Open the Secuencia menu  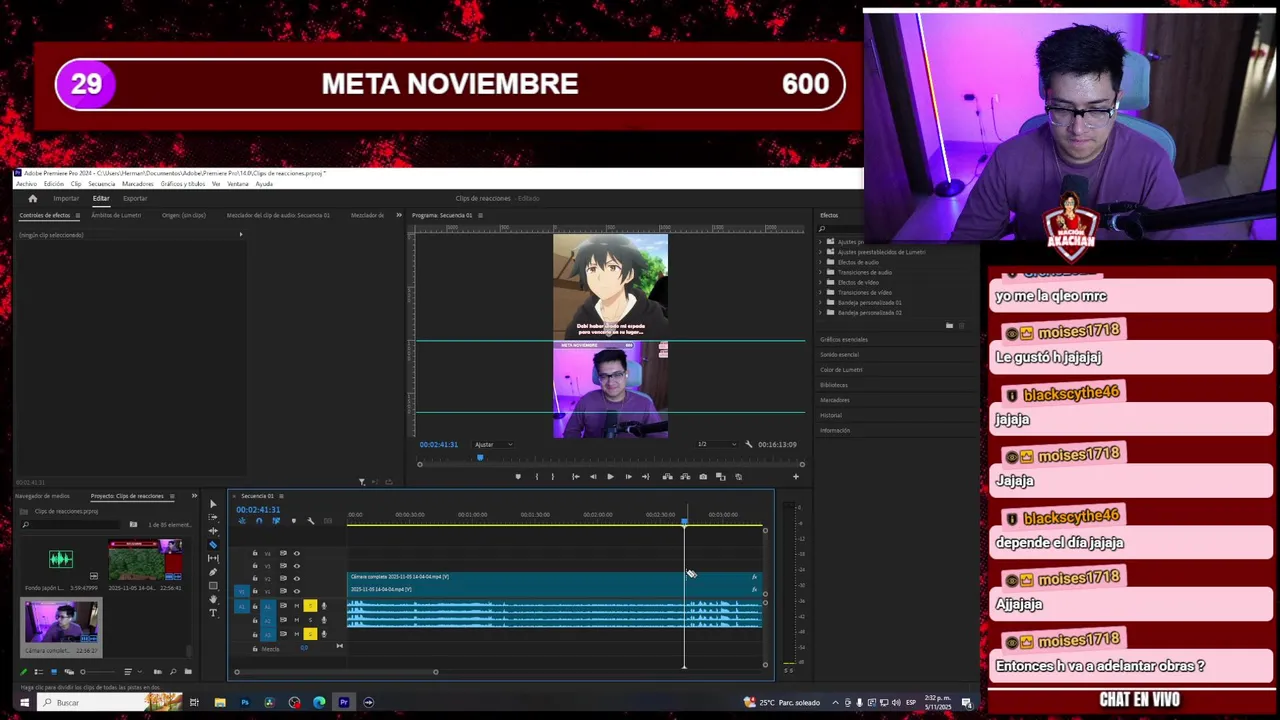coord(101,184)
